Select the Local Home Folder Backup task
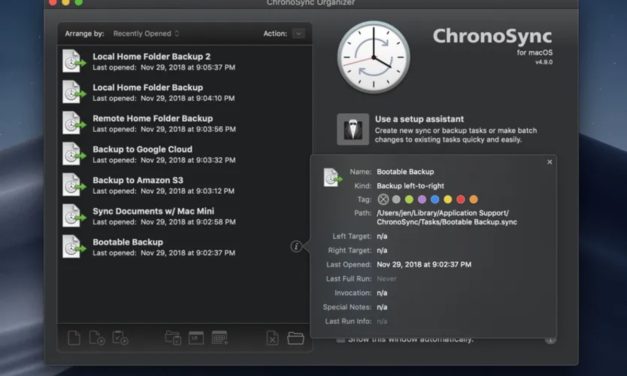This screenshot has height=376, width=627. tap(184, 92)
